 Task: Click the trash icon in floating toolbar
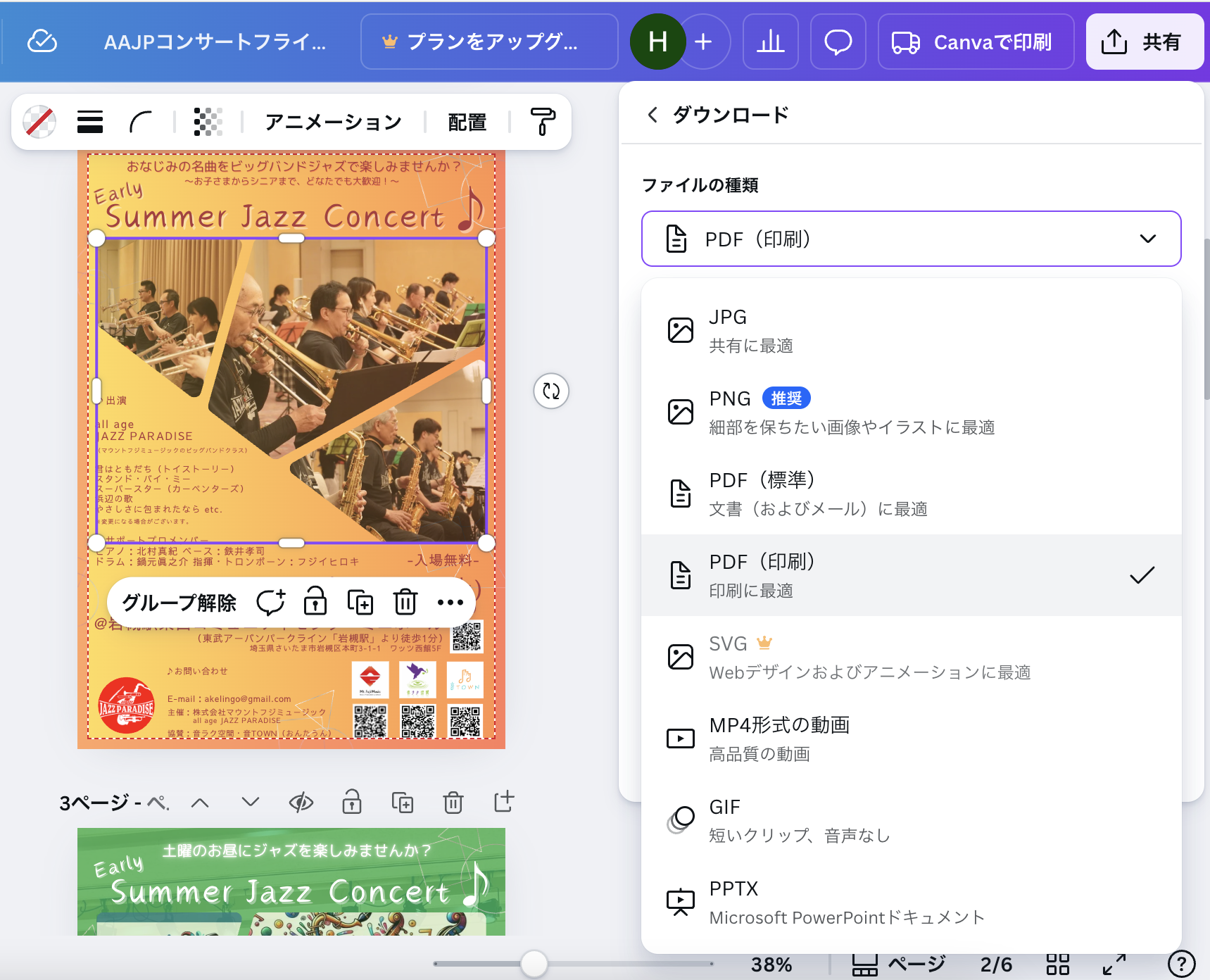(x=405, y=602)
